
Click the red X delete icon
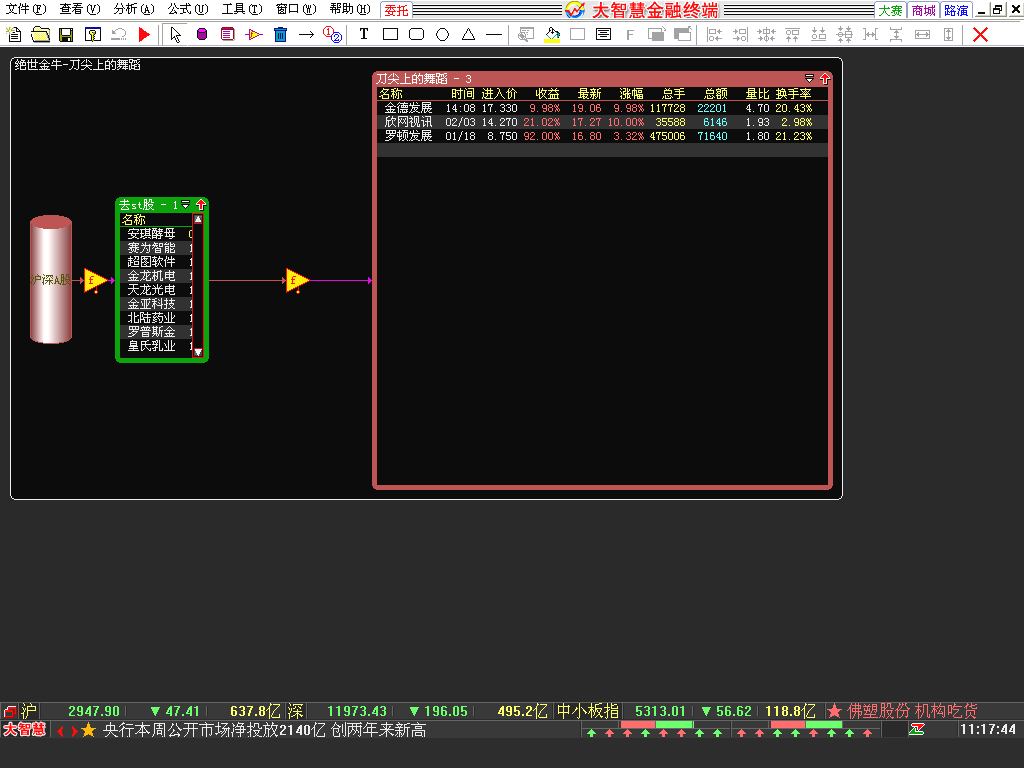point(980,35)
